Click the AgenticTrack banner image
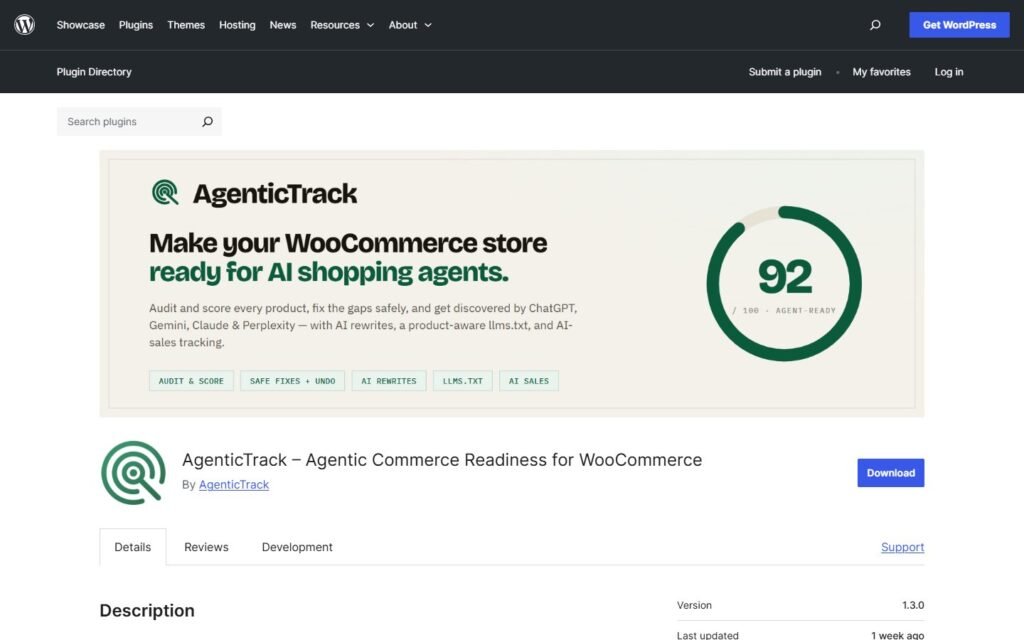 [x=511, y=283]
